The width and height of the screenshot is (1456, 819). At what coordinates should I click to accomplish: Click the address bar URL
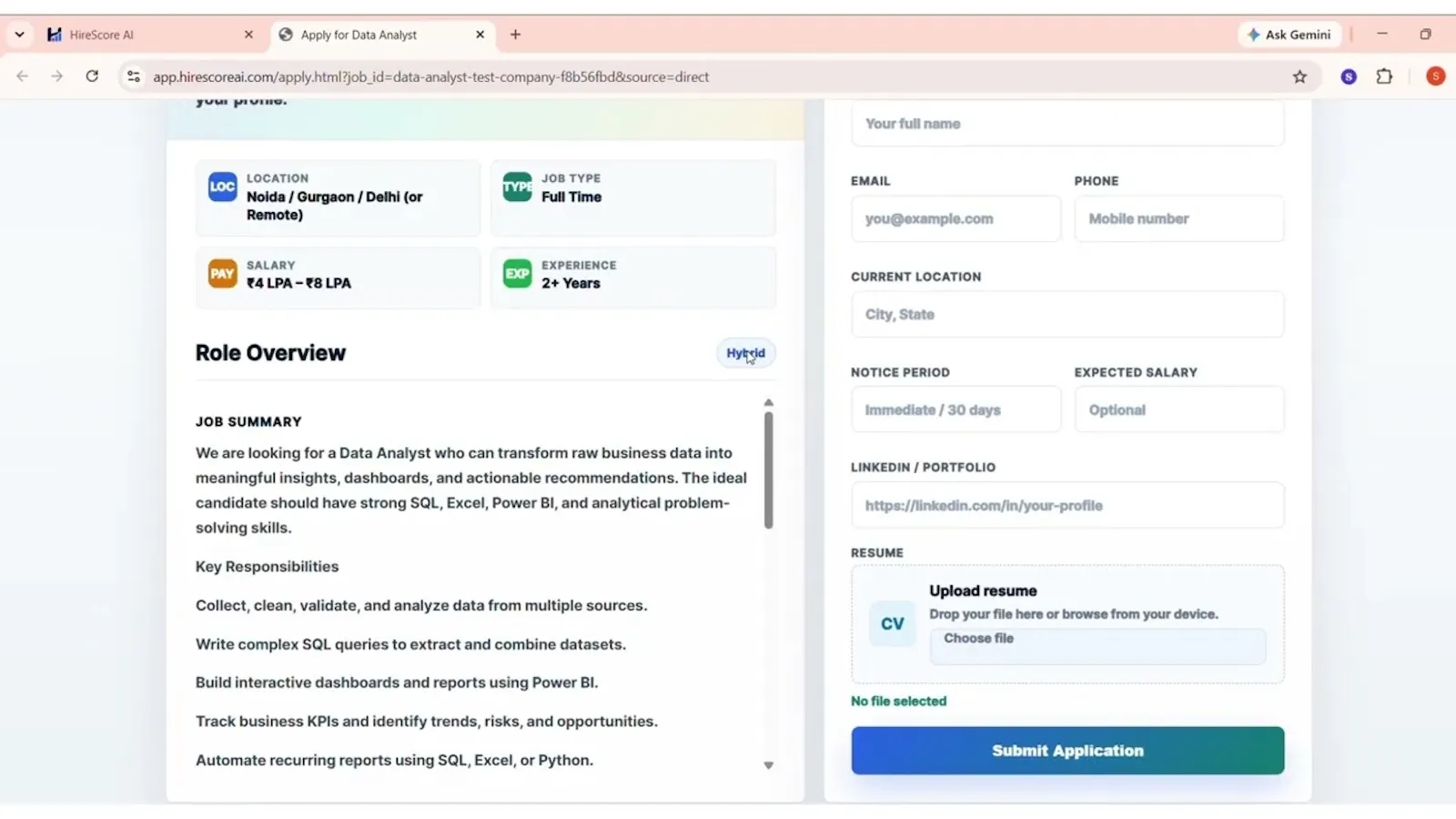coord(430,76)
